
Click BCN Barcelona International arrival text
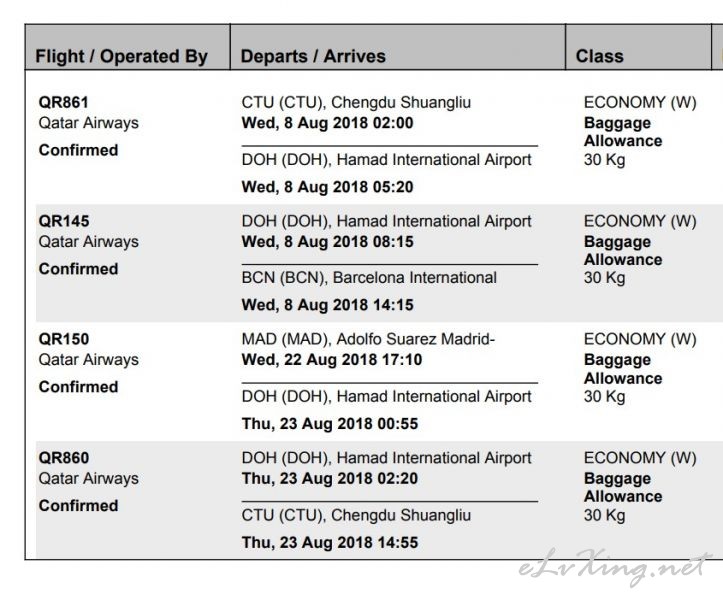point(369,278)
